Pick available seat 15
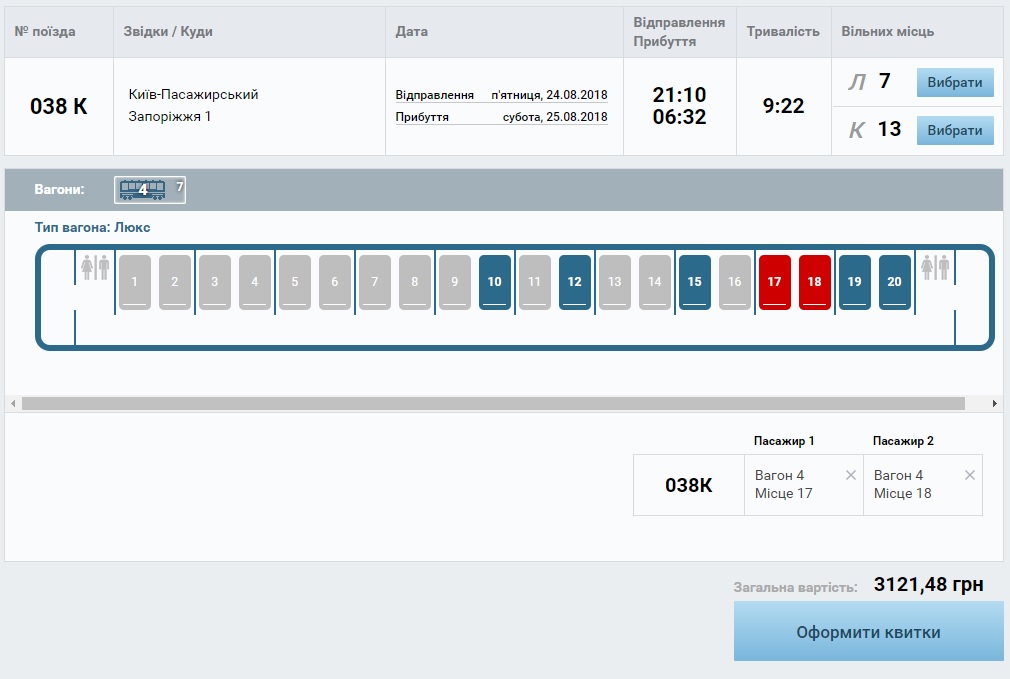1010x679 pixels. [x=694, y=282]
